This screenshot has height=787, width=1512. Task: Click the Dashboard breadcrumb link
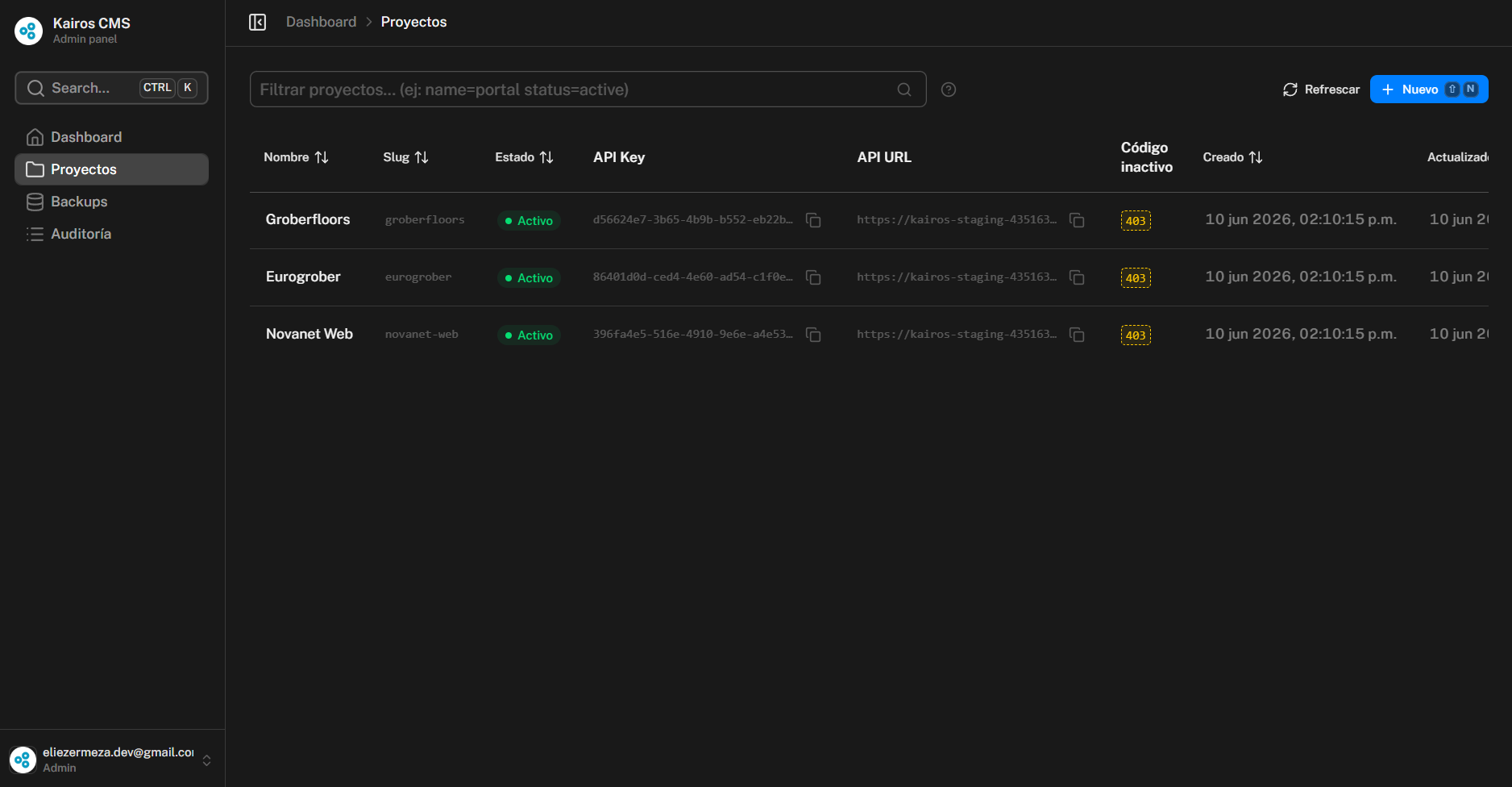tap(321, 22)
